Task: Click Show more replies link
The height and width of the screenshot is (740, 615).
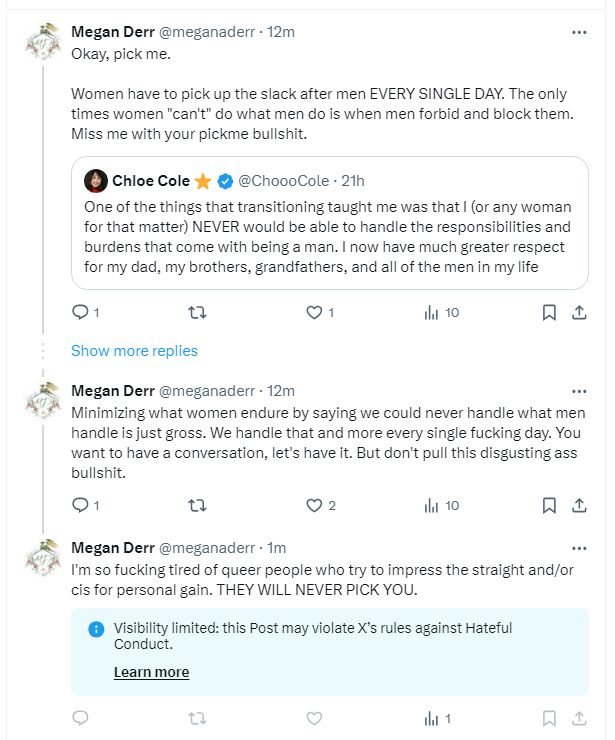Action: (134, 351)
